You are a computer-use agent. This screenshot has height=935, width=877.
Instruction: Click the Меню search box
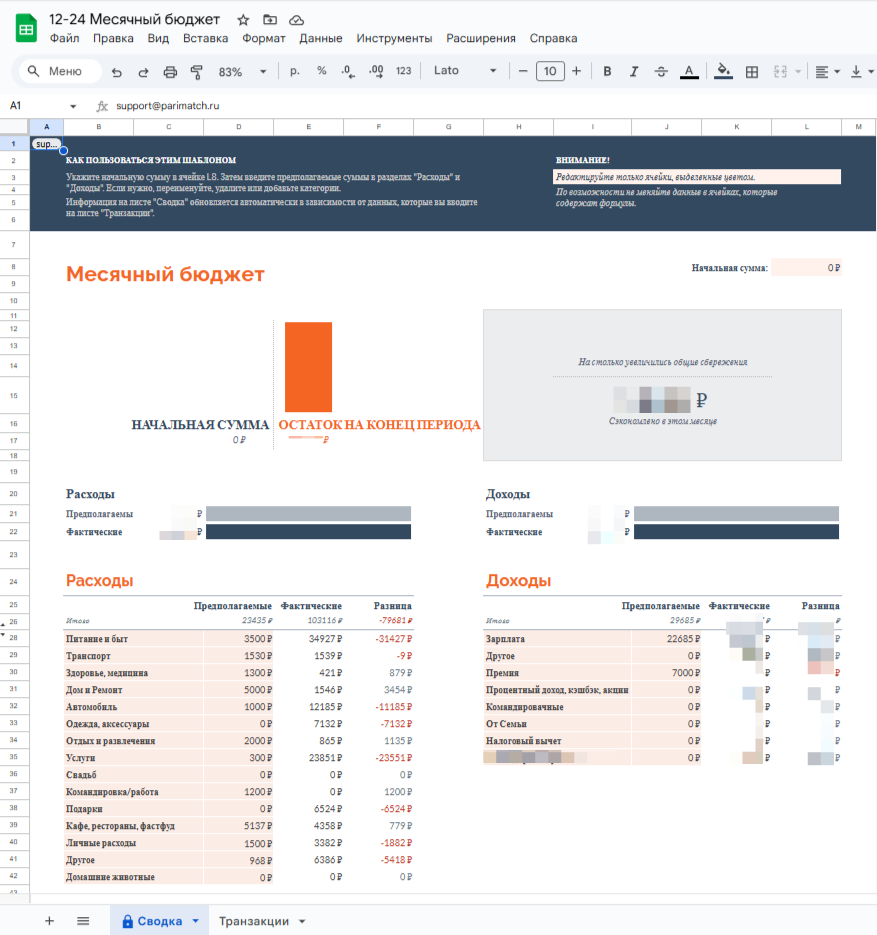pyautogui.click(x=61, y=72)
